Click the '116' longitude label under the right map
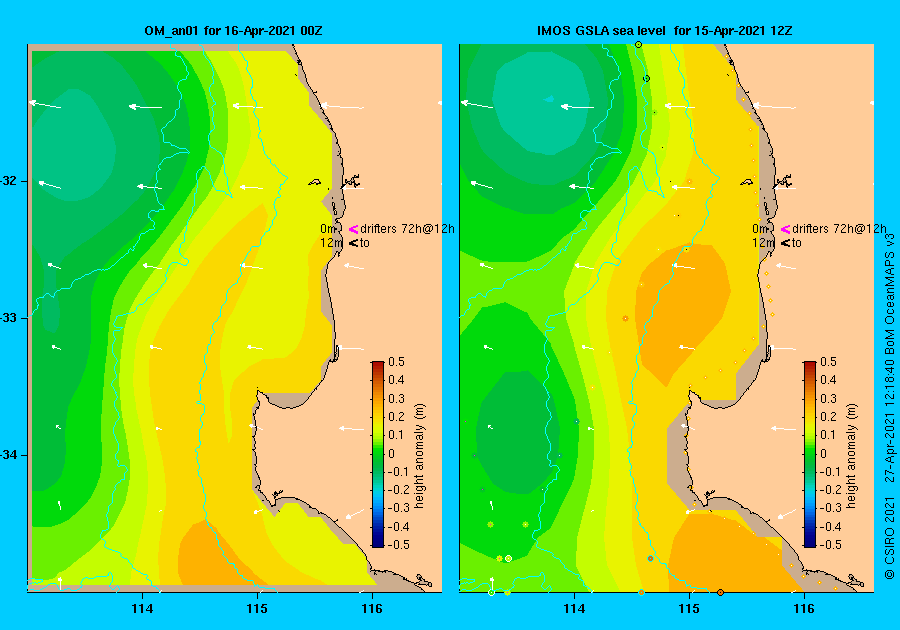The image size is (900, 630). (x=804, y=609)
